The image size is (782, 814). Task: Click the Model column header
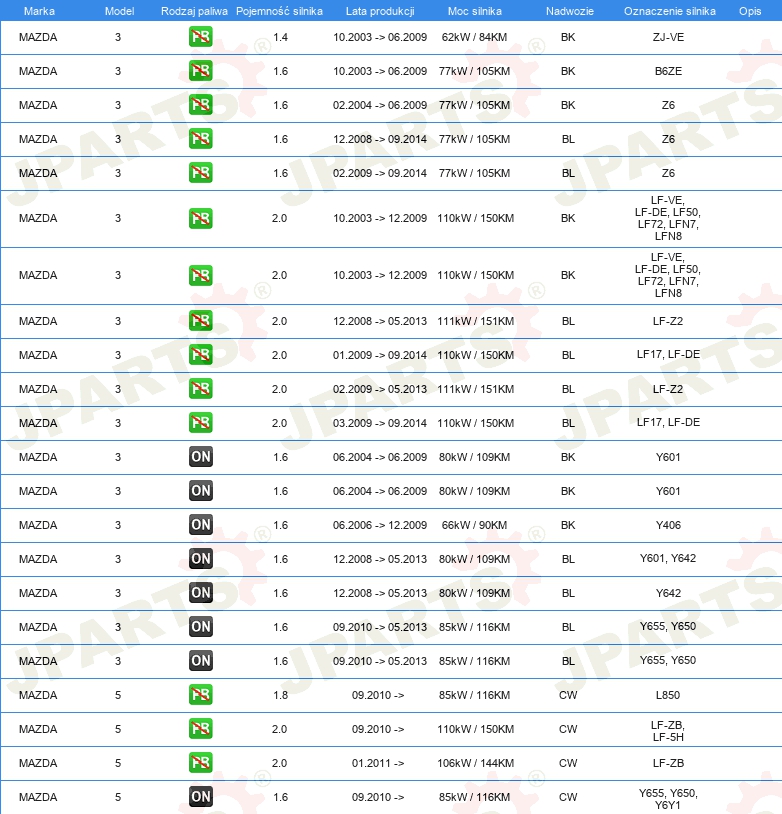tap(119, 11)
